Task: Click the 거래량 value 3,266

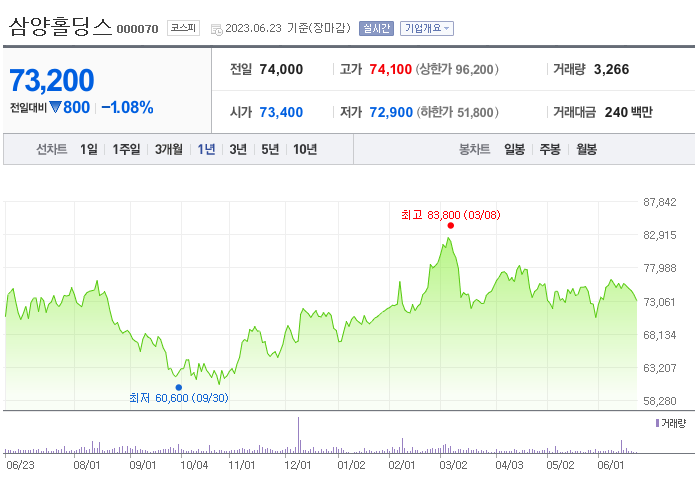Action: coord(611,70)
